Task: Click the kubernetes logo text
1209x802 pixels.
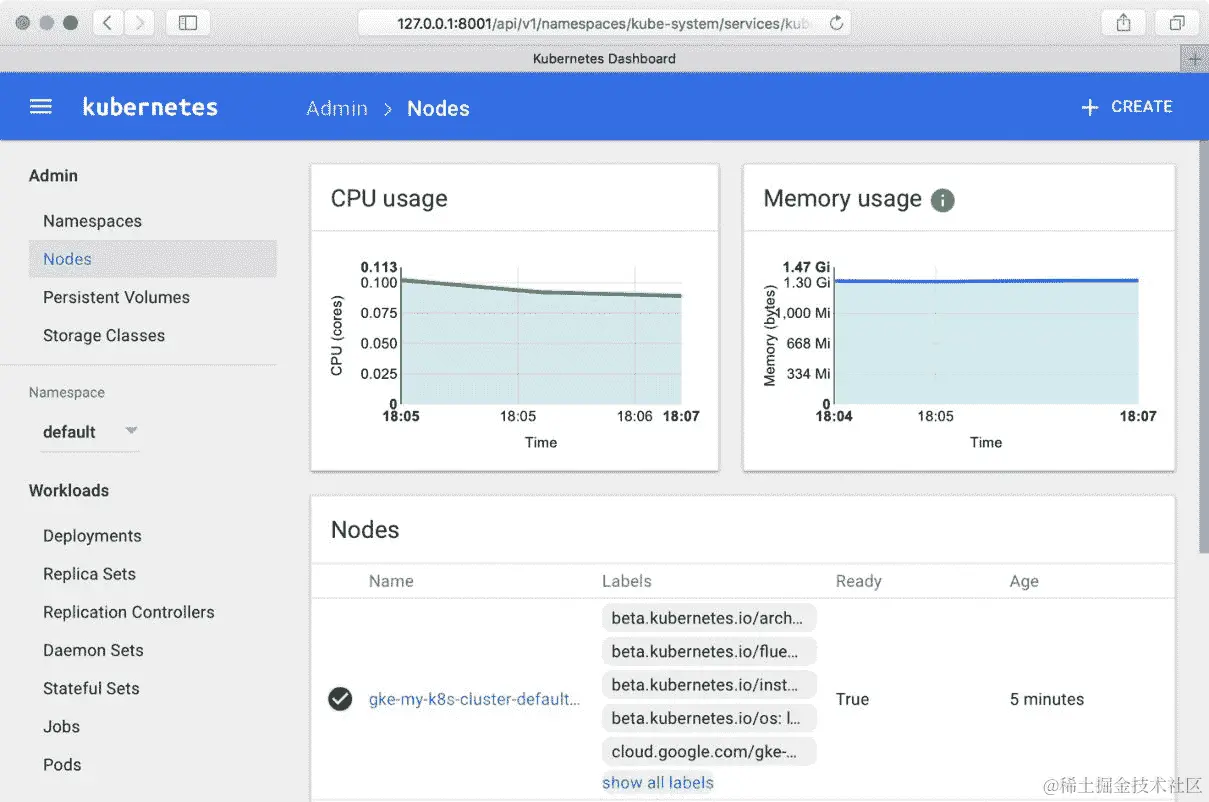Action: pos(150,107)
